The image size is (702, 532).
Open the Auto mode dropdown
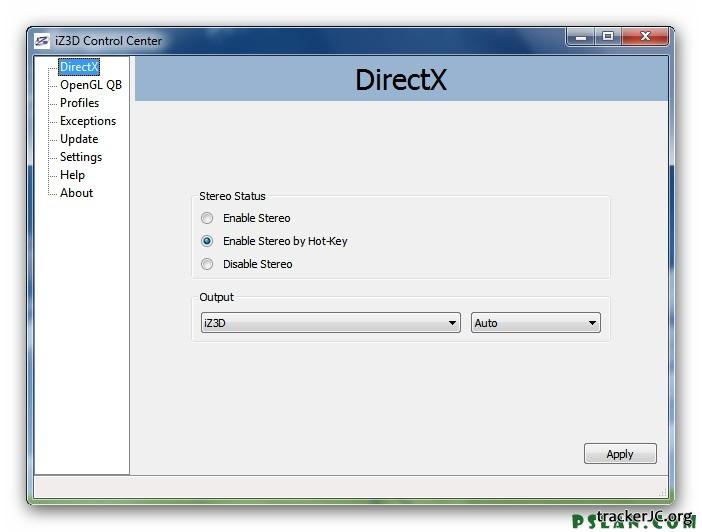pyautogui.click(x=535, y=323)
